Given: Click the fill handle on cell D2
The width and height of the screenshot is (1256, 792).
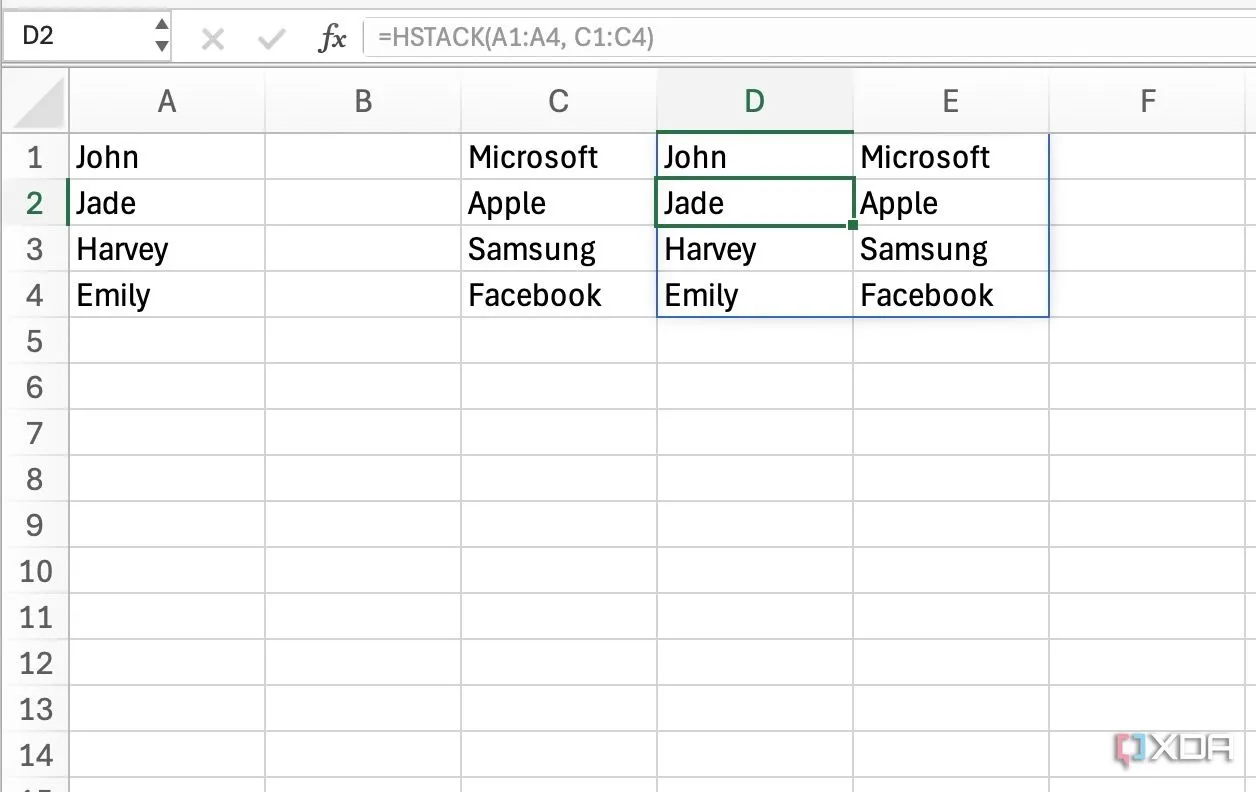Looking at the screenshot, I should coord(852,225).
